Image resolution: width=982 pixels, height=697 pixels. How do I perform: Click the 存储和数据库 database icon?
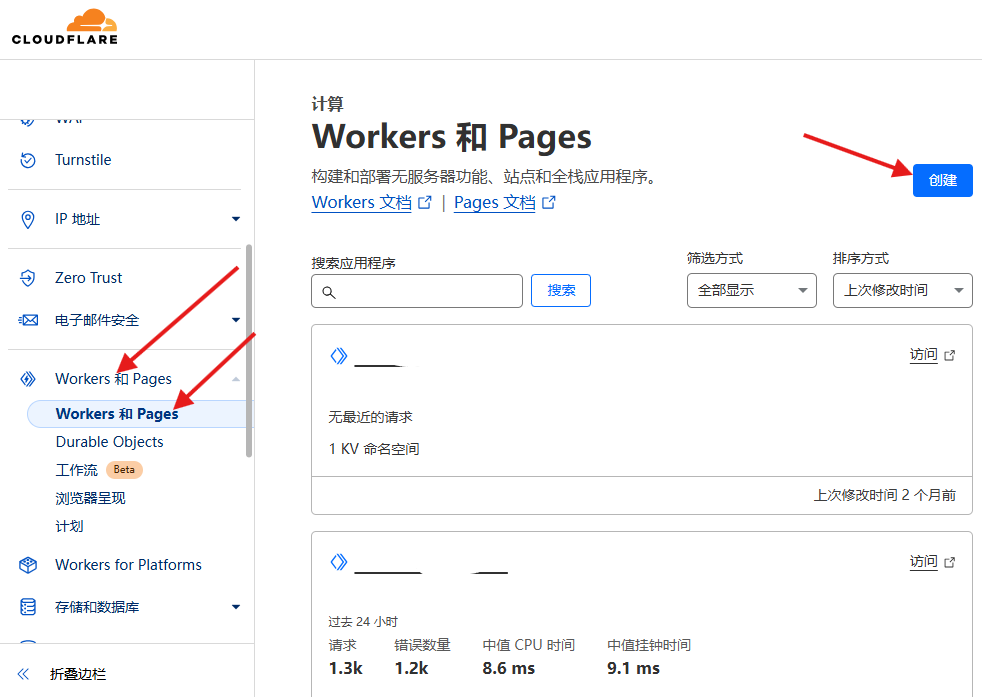[x=28, y=607]
